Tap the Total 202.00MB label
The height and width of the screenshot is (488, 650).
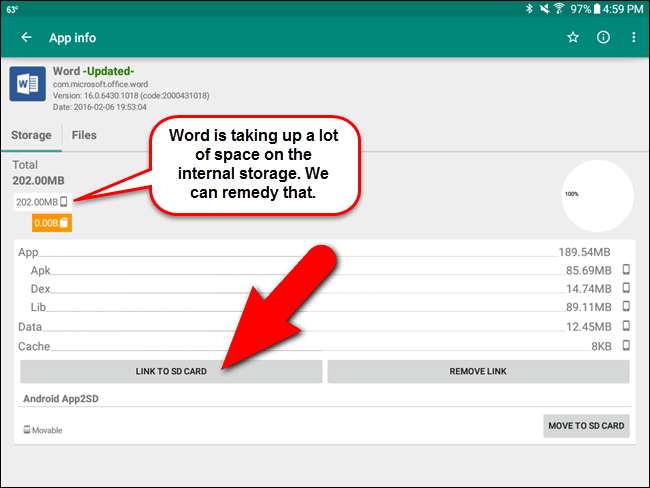click(38, 172)
